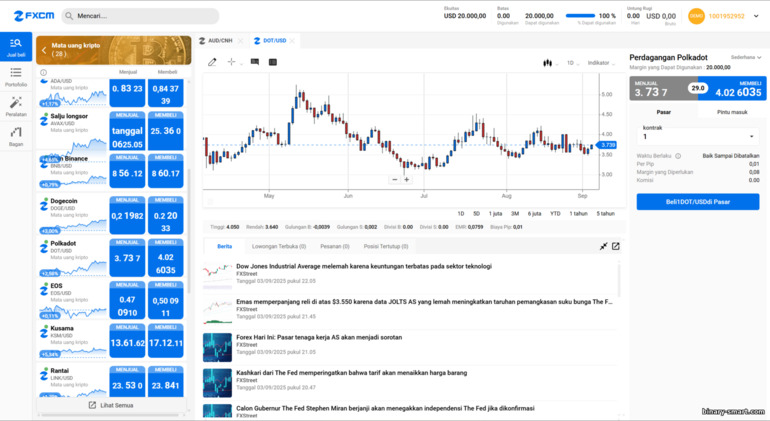The image size is (770, 421).
Task: Collapse the news panel with shrink icon
Action: (604, 246)
